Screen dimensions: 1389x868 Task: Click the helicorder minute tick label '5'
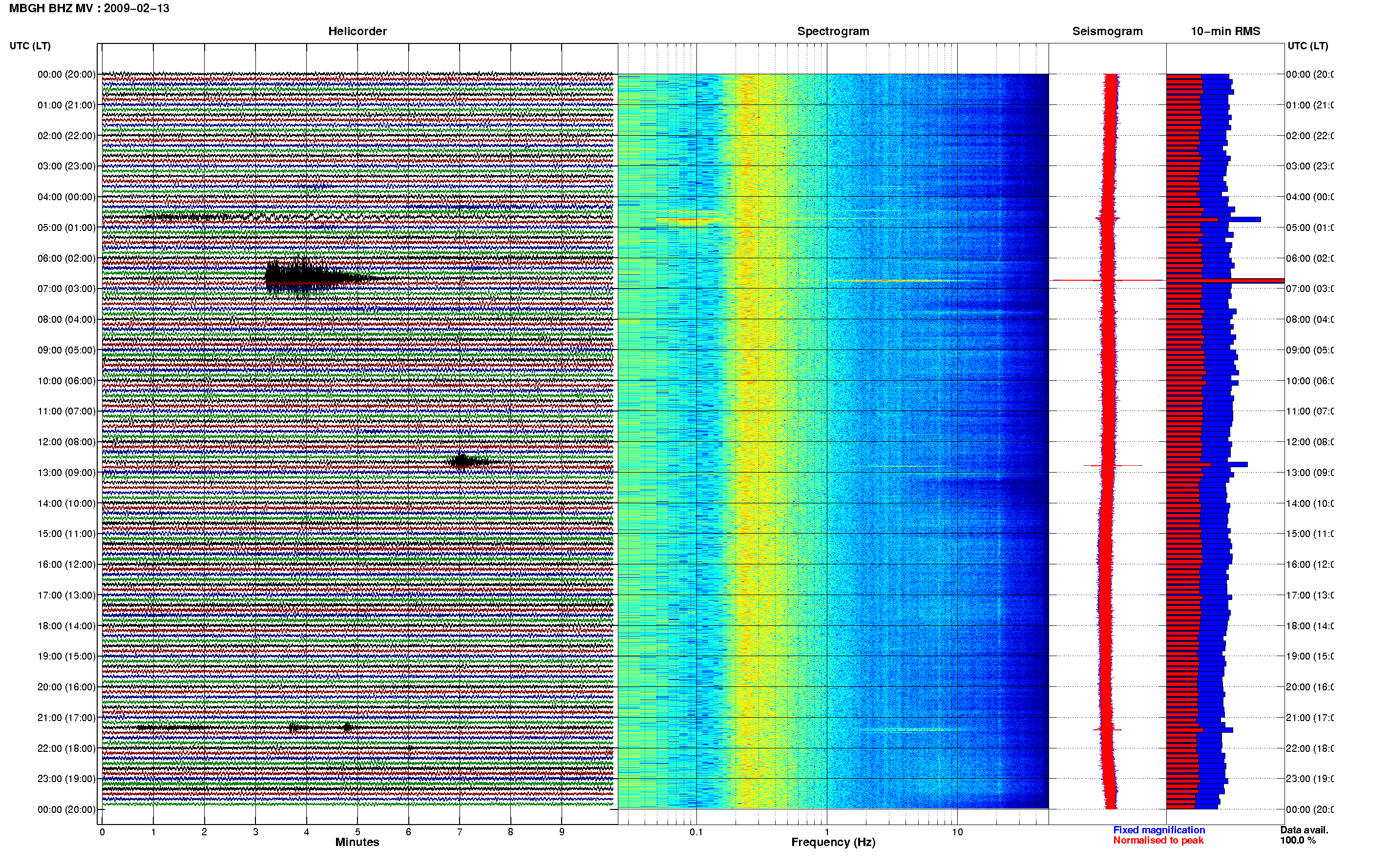(x=357, y=832)
